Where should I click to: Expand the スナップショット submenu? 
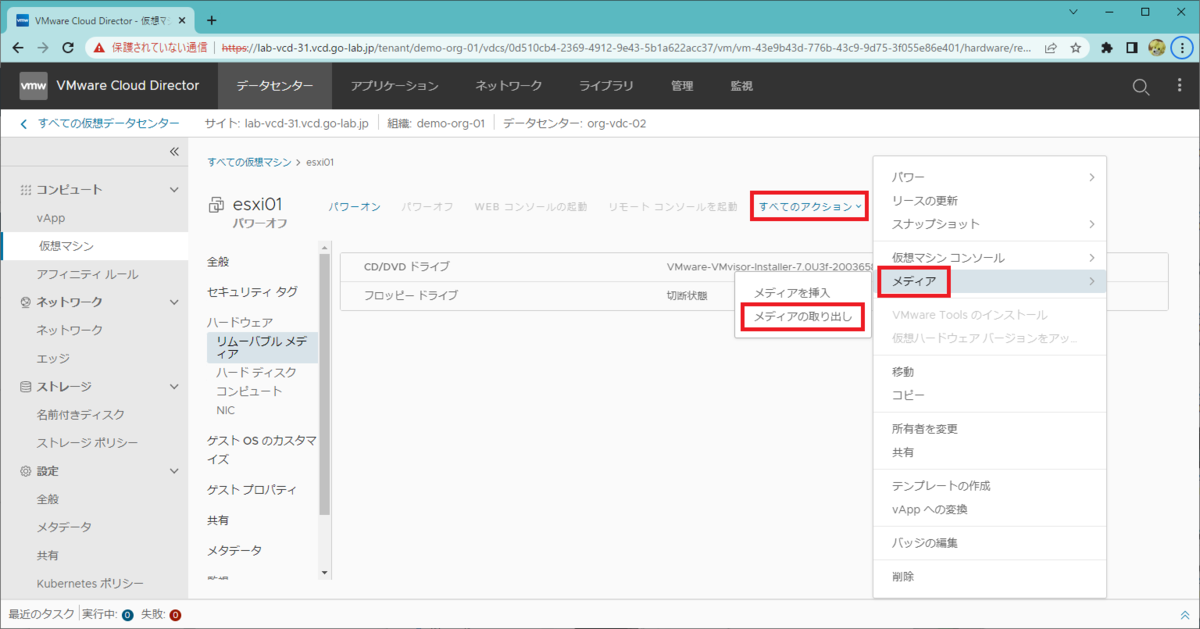[x=990, y=224]
